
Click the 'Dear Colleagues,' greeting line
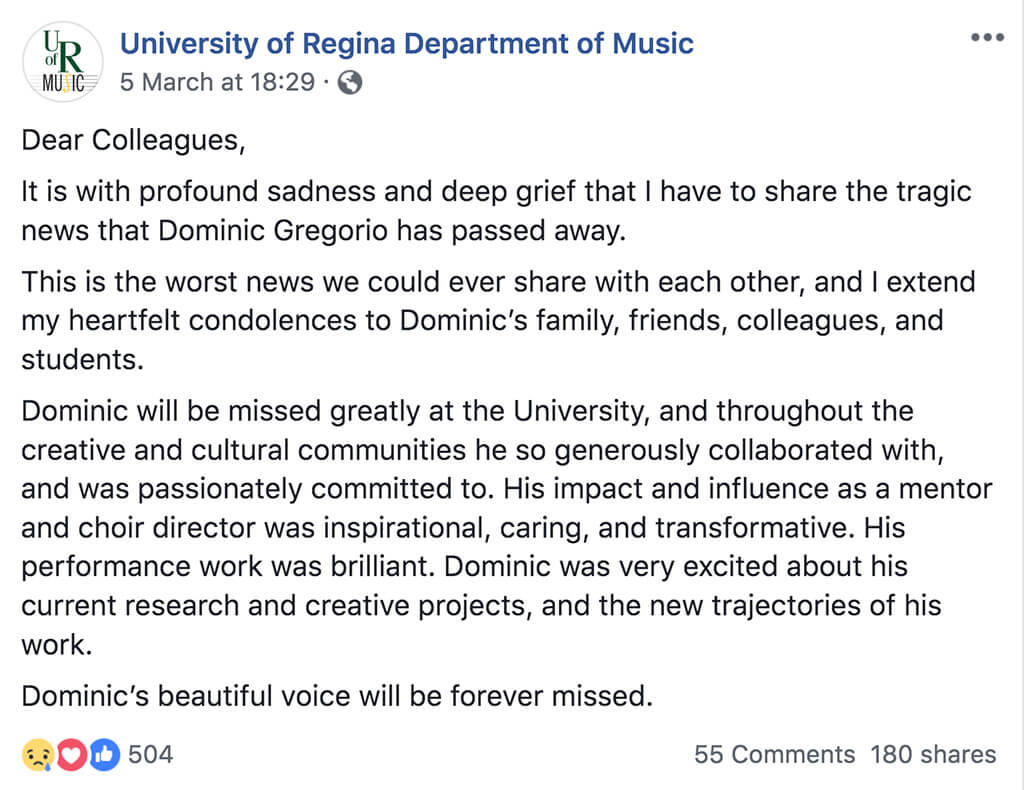pyautogui.click(x=133, y=140)
